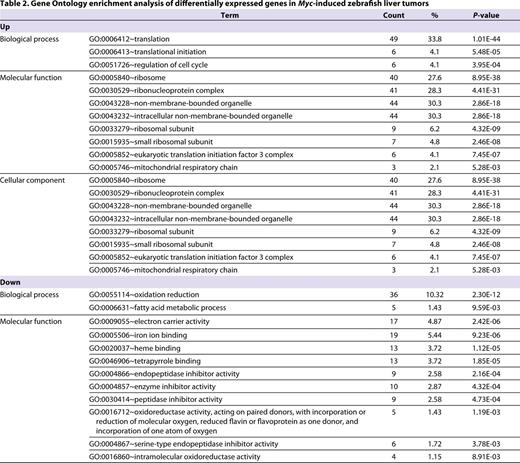Screen dimensions: 520x463
Task: Click P-value '1.01E-44'
Action: point(486,39)
